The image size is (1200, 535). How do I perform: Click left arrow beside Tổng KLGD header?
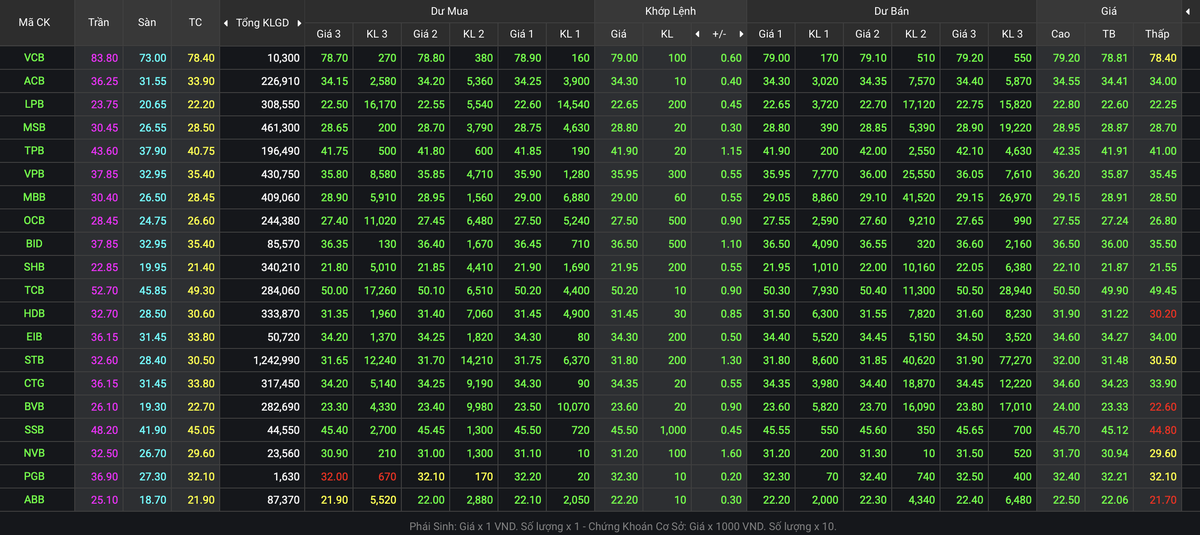(x=226, y=22)
